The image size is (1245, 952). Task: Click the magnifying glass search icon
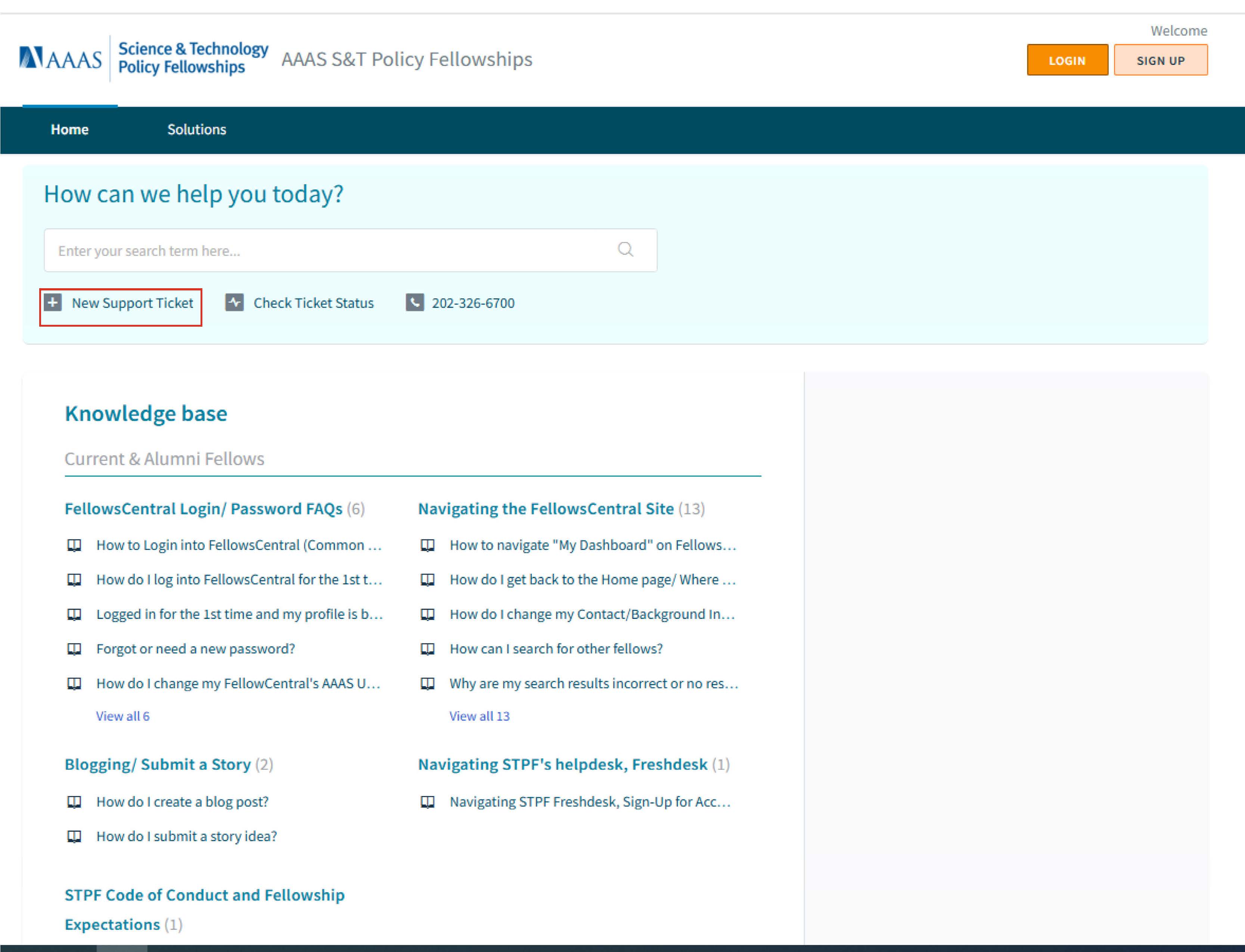point(625,249)
